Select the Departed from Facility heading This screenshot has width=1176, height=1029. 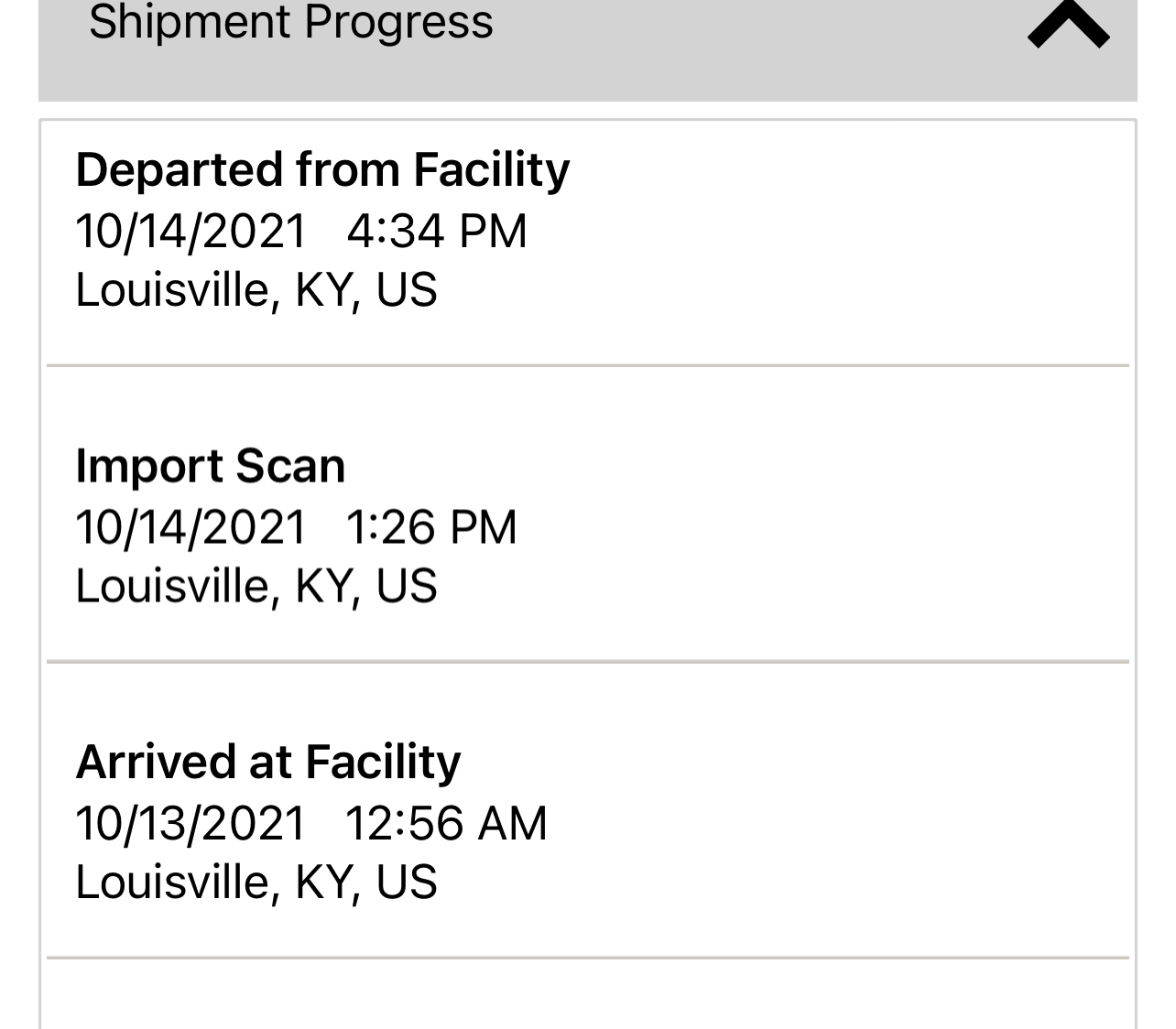click(x=322, y=170)
